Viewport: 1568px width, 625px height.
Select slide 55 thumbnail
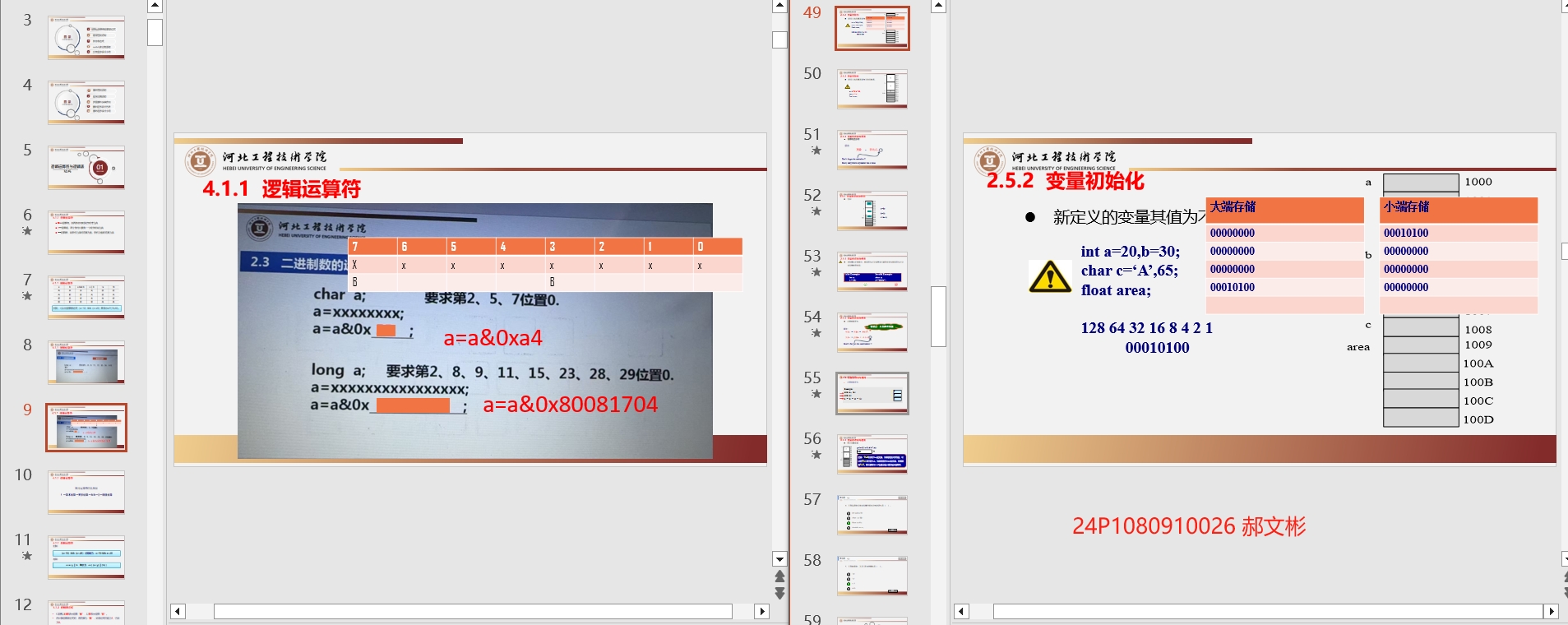point(872,393)
